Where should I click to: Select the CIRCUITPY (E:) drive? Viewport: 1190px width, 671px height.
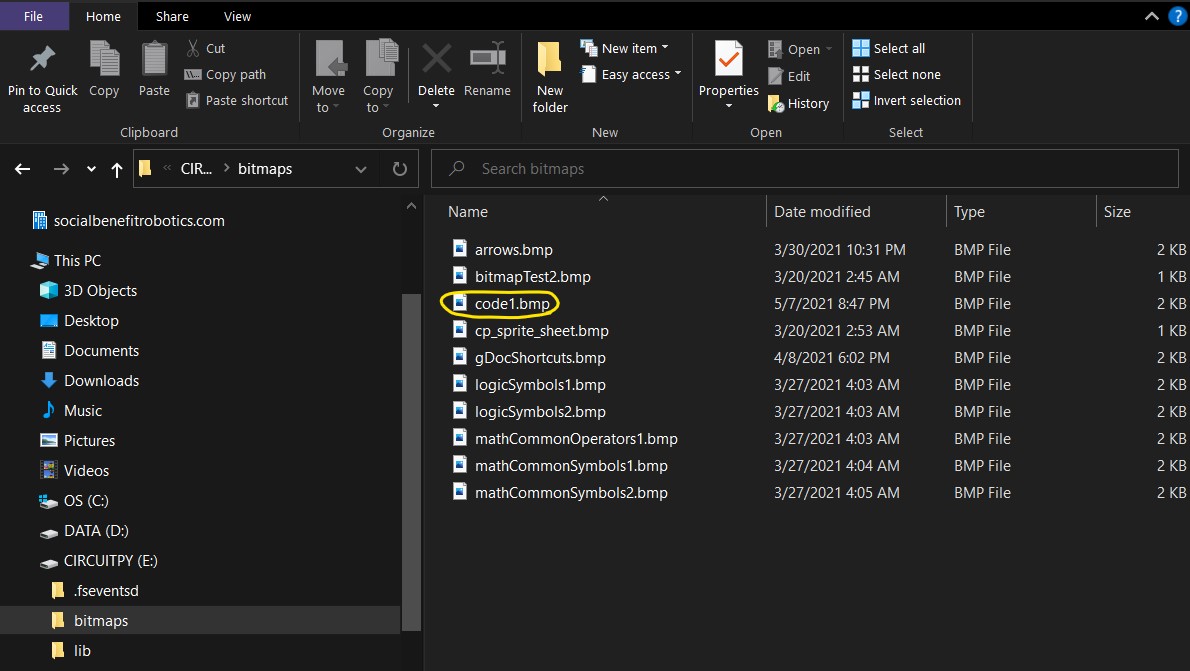99,560
